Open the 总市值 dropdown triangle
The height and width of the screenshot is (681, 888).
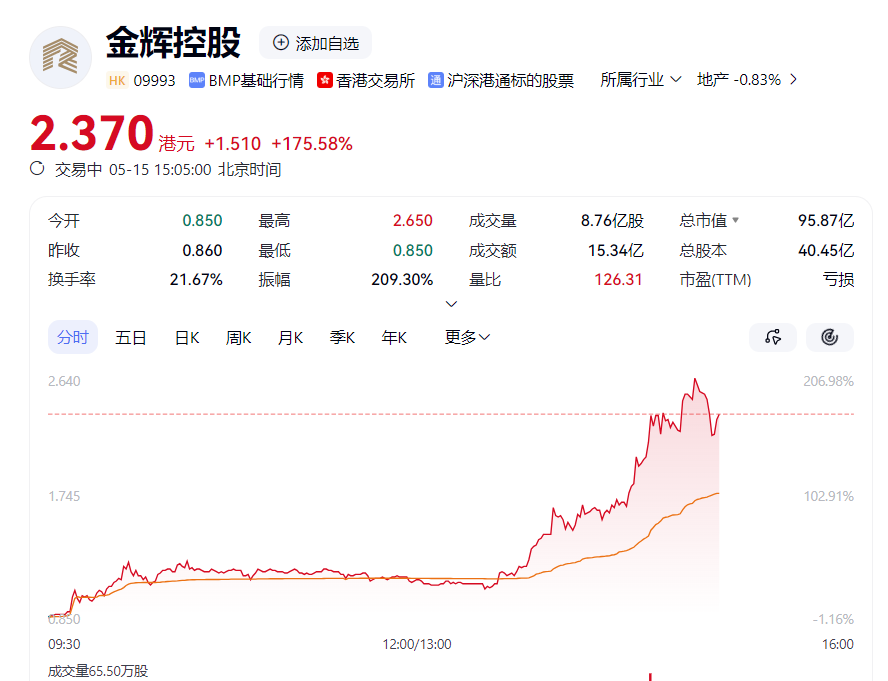(x=735, y=220)
